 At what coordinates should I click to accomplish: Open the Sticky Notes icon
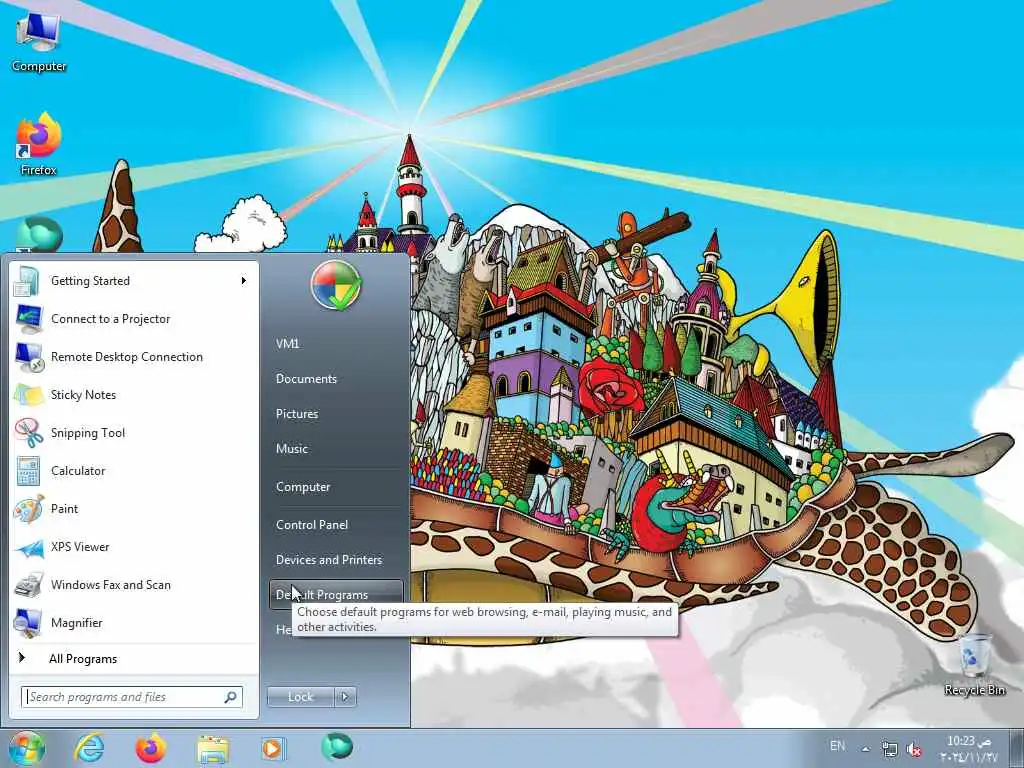tap(29, 395)
